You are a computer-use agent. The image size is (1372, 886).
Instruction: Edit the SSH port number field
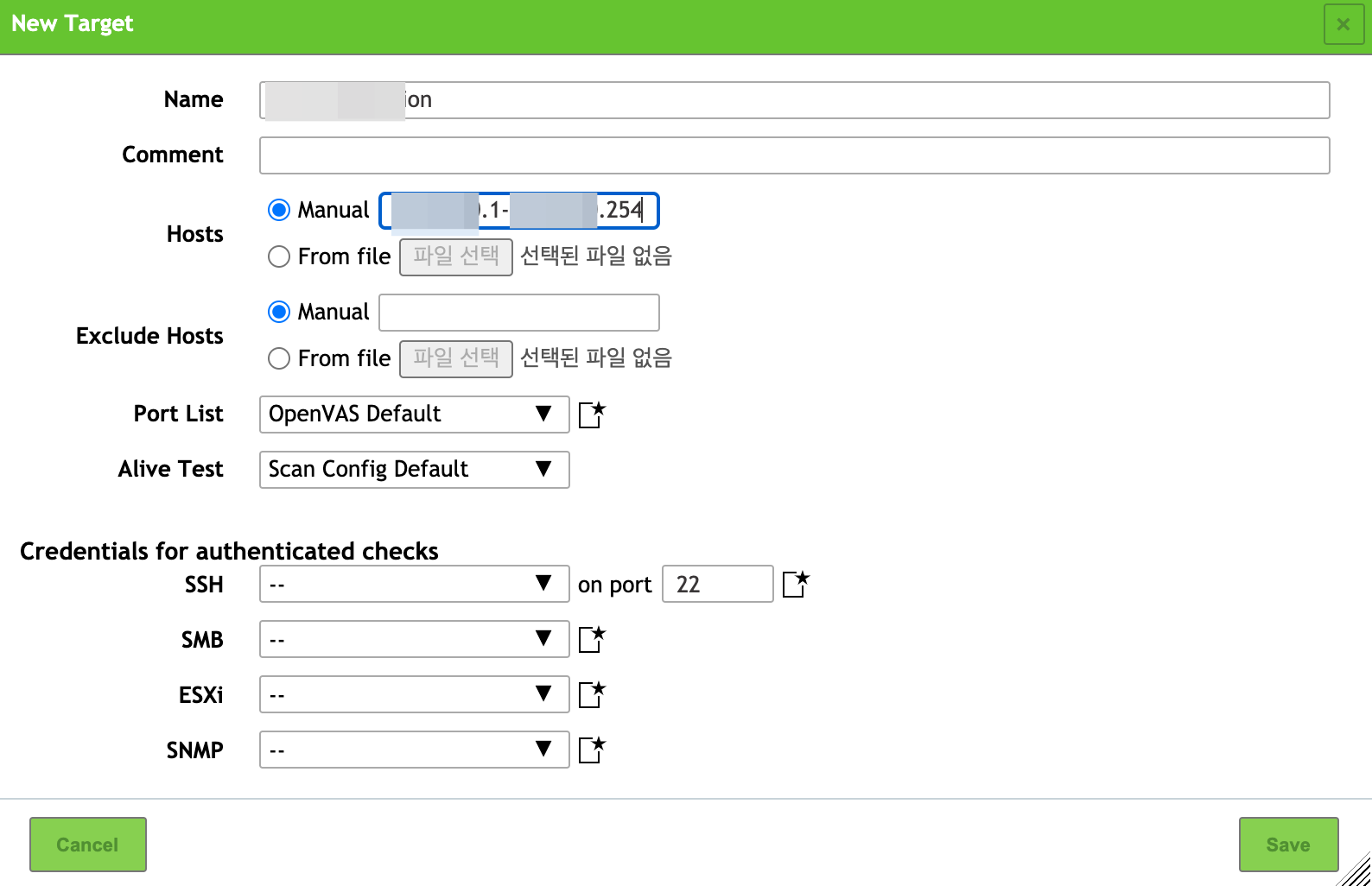tap(718, 584)
